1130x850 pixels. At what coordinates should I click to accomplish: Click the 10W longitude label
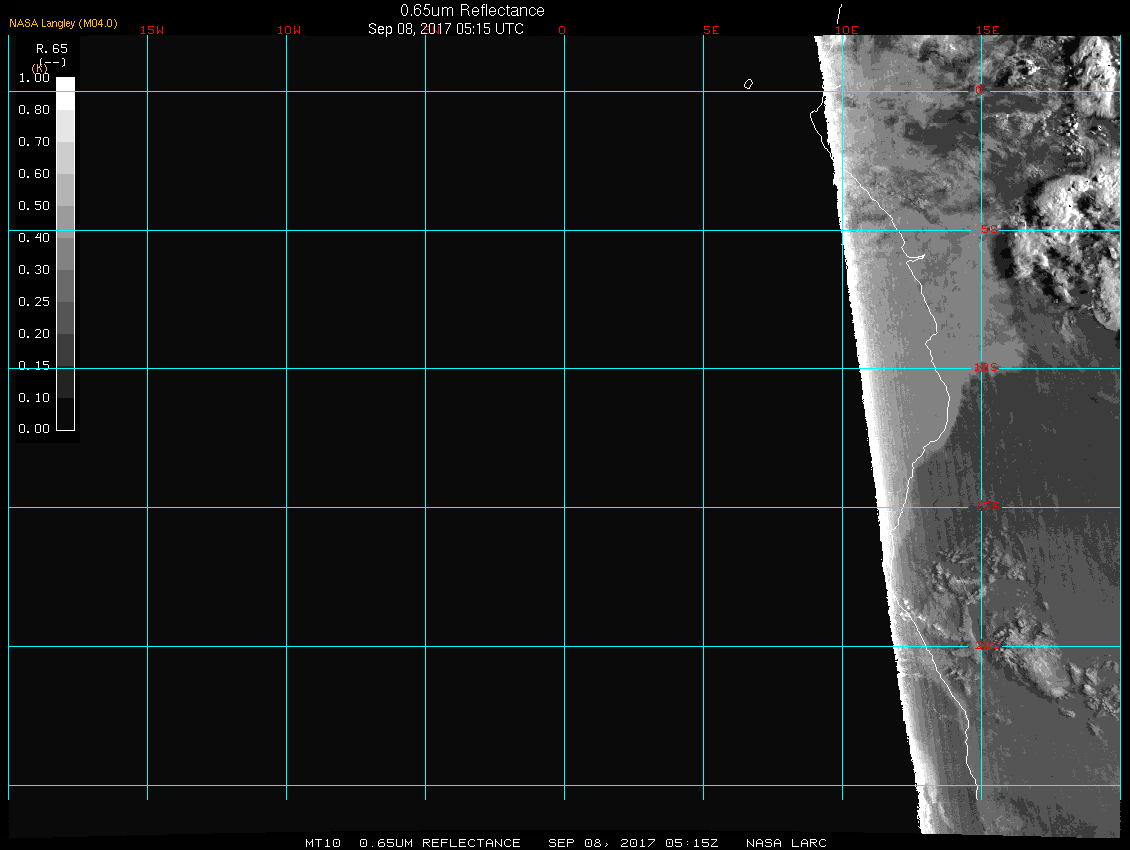tap(289, 30)
